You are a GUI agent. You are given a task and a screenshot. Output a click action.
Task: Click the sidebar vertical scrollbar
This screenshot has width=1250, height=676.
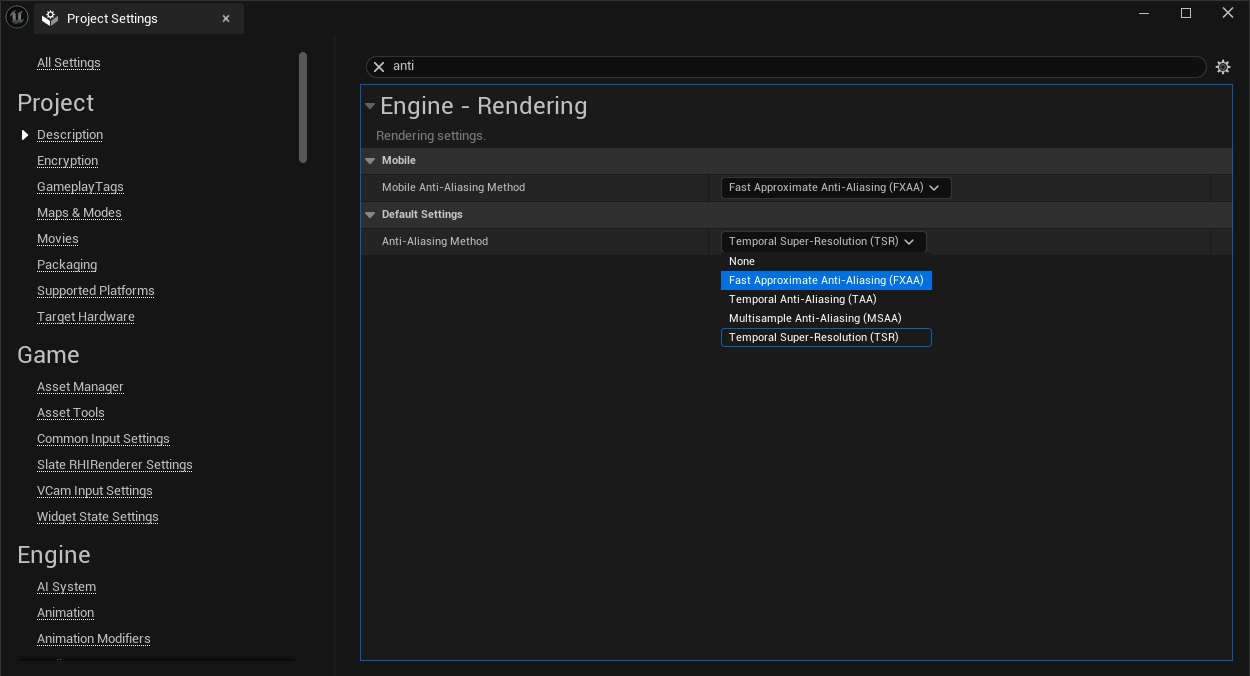[303, 107]
